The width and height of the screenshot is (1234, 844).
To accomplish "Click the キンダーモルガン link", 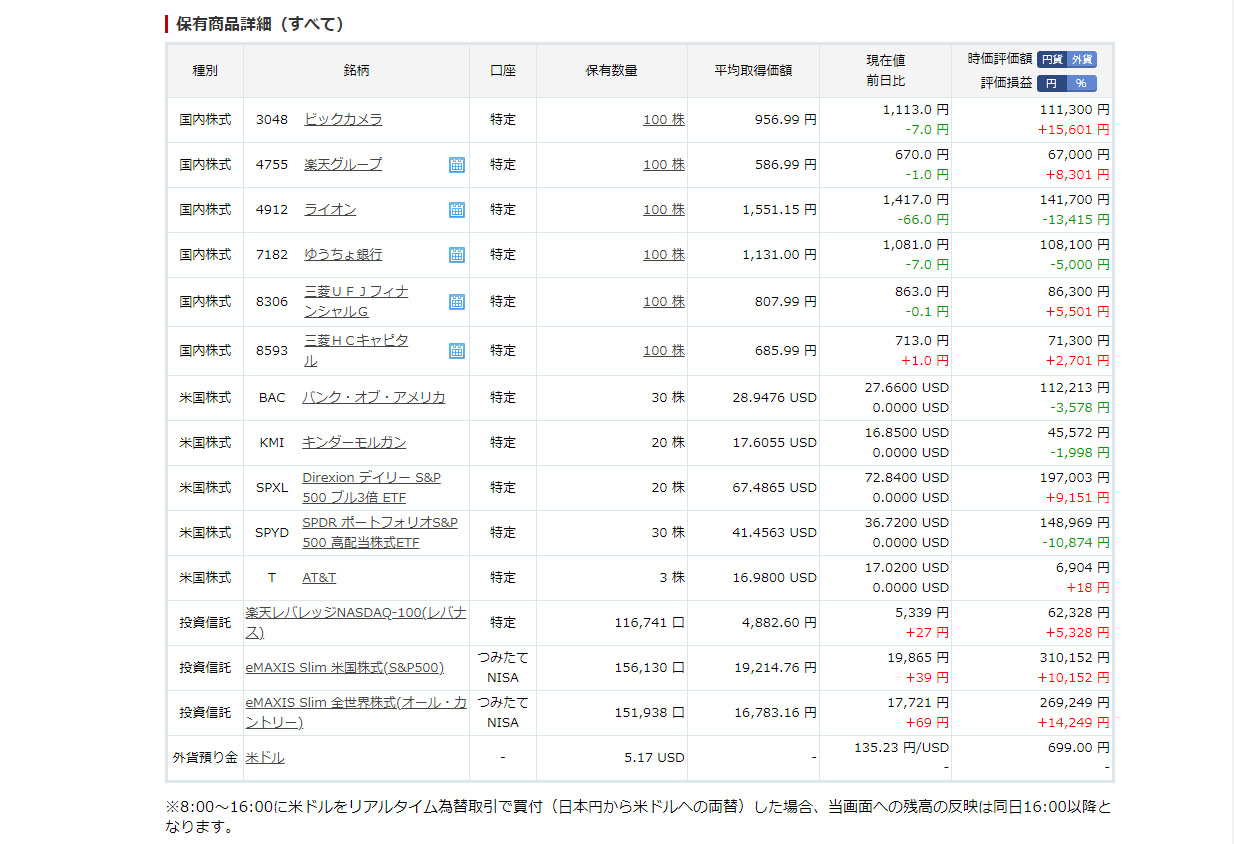I will coord(354,442).
